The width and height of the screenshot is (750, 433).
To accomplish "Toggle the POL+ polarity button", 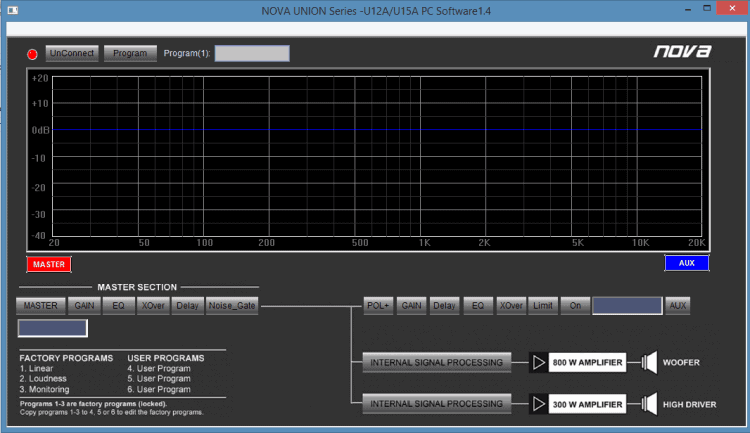I will pyautogui.click(x=378, y=305).
